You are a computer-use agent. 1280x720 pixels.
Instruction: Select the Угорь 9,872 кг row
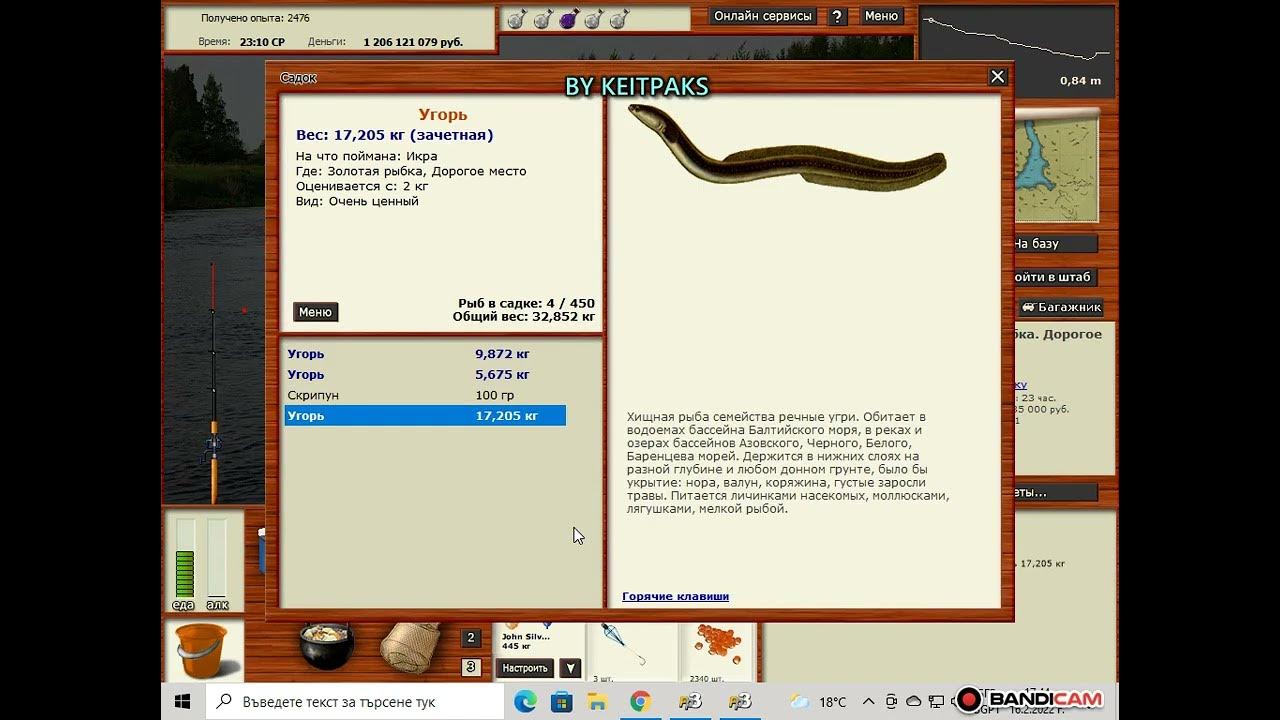click(x=425, y=354)
